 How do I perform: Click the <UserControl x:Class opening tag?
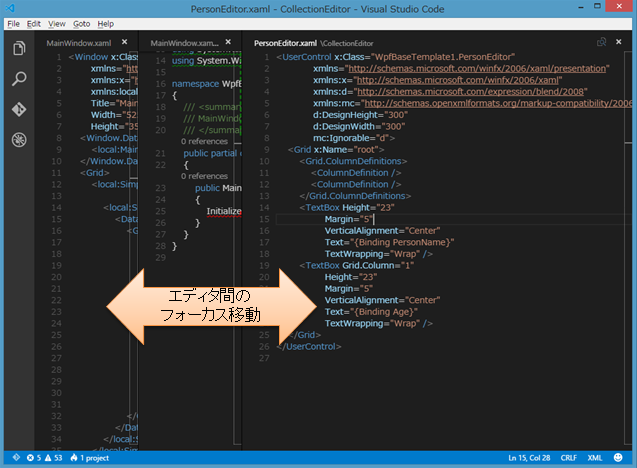coord(396,57)
